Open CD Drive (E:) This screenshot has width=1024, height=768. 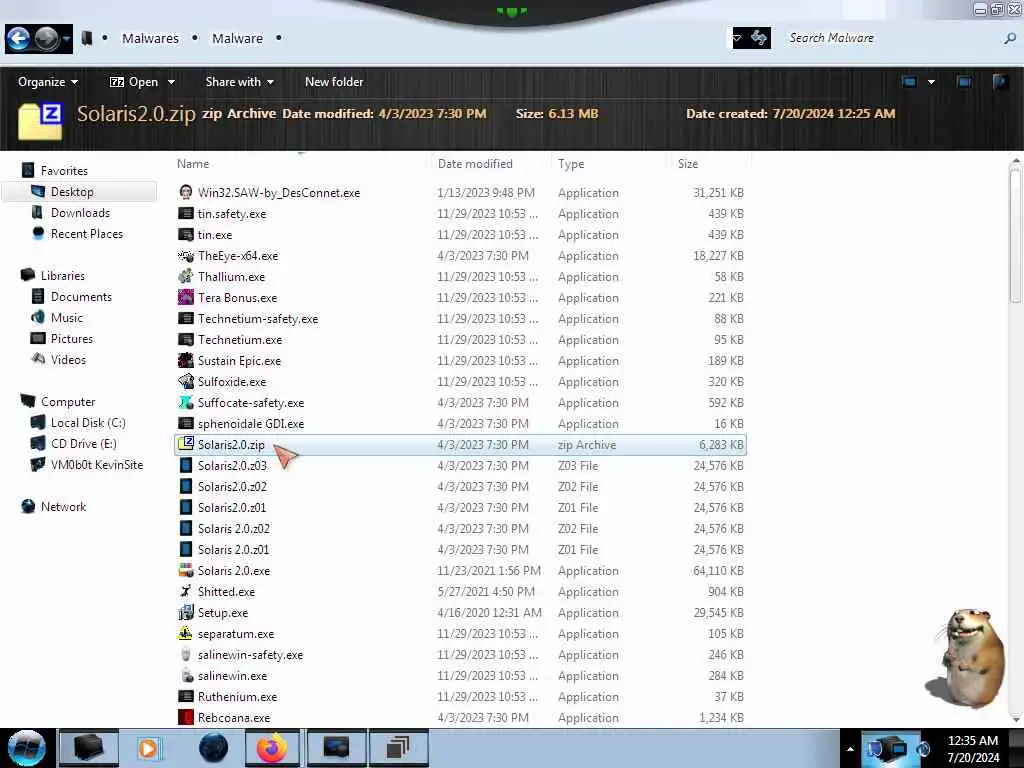tap(84, 443)
